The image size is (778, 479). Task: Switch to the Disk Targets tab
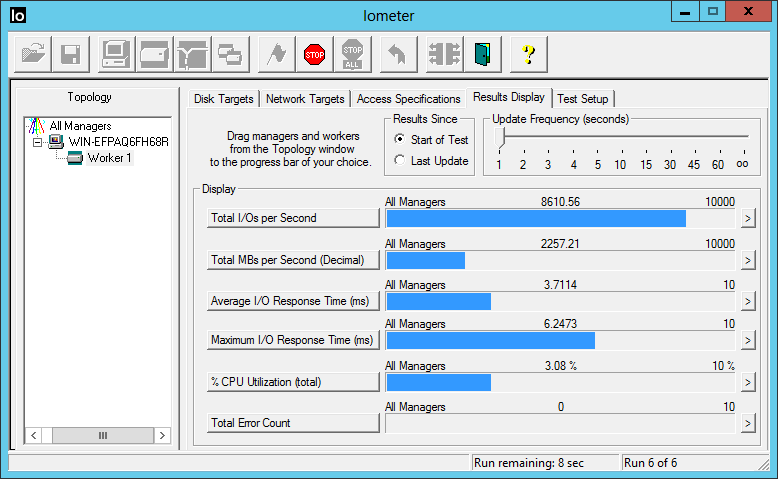224,99
